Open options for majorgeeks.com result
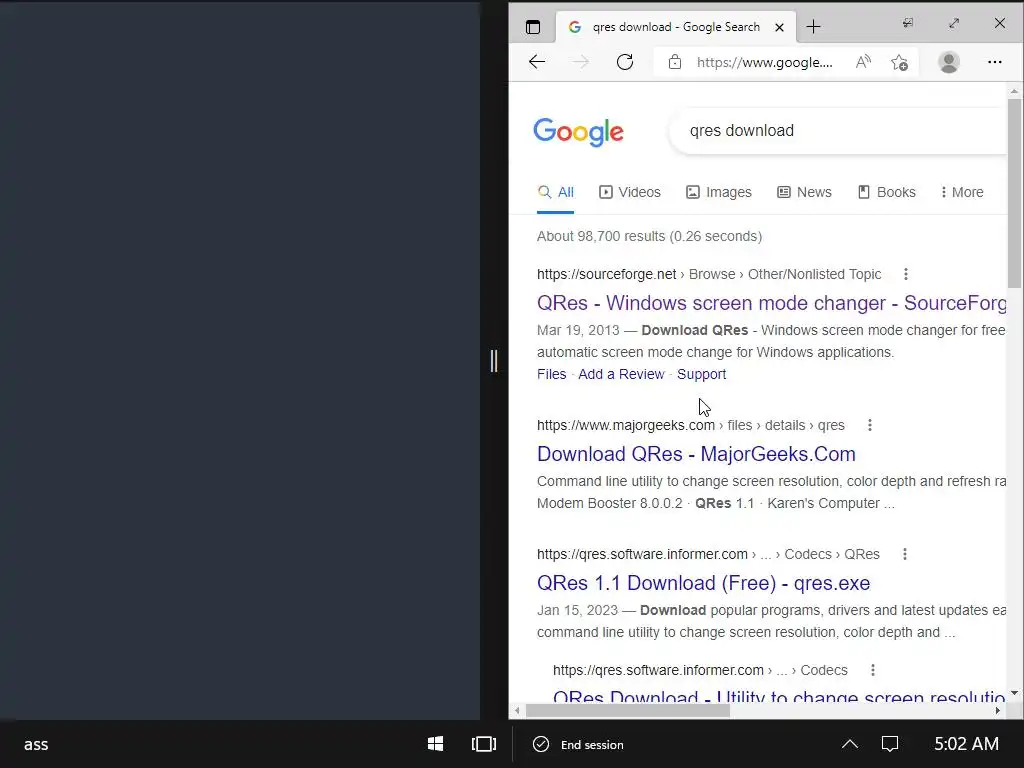The height and width of the screenshot is (768, 1024). pos(869,425)
